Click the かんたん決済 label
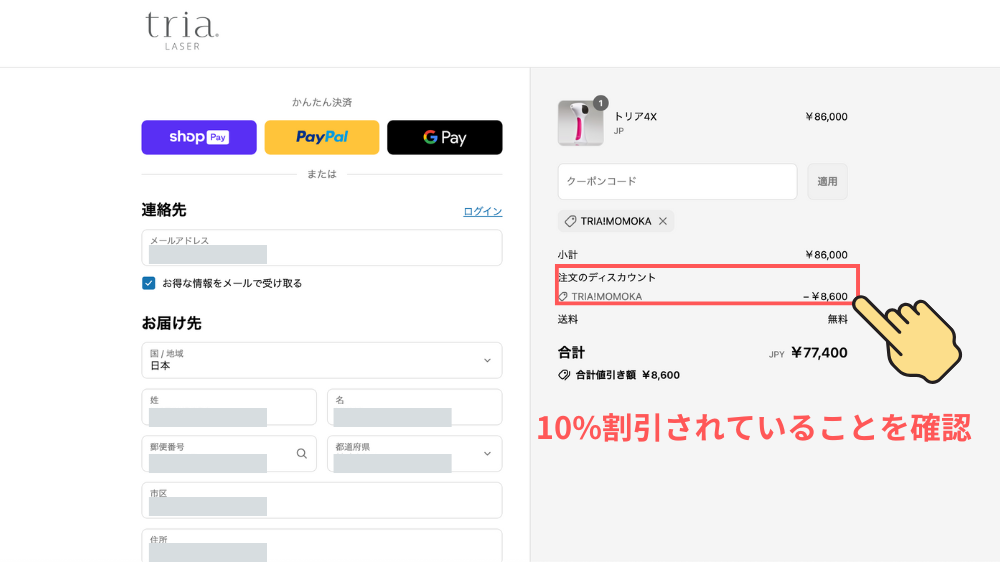This screenshot has width=1000, height=562. coord(322,102)
